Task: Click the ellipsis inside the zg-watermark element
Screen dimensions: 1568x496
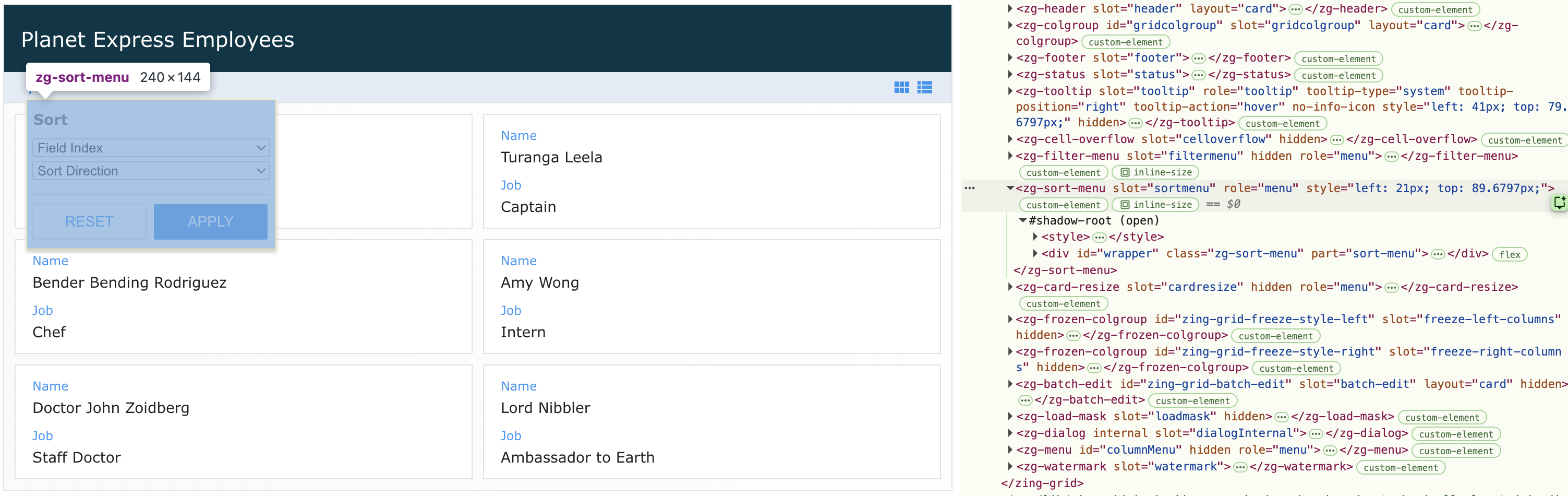Action: [1240, 467]
